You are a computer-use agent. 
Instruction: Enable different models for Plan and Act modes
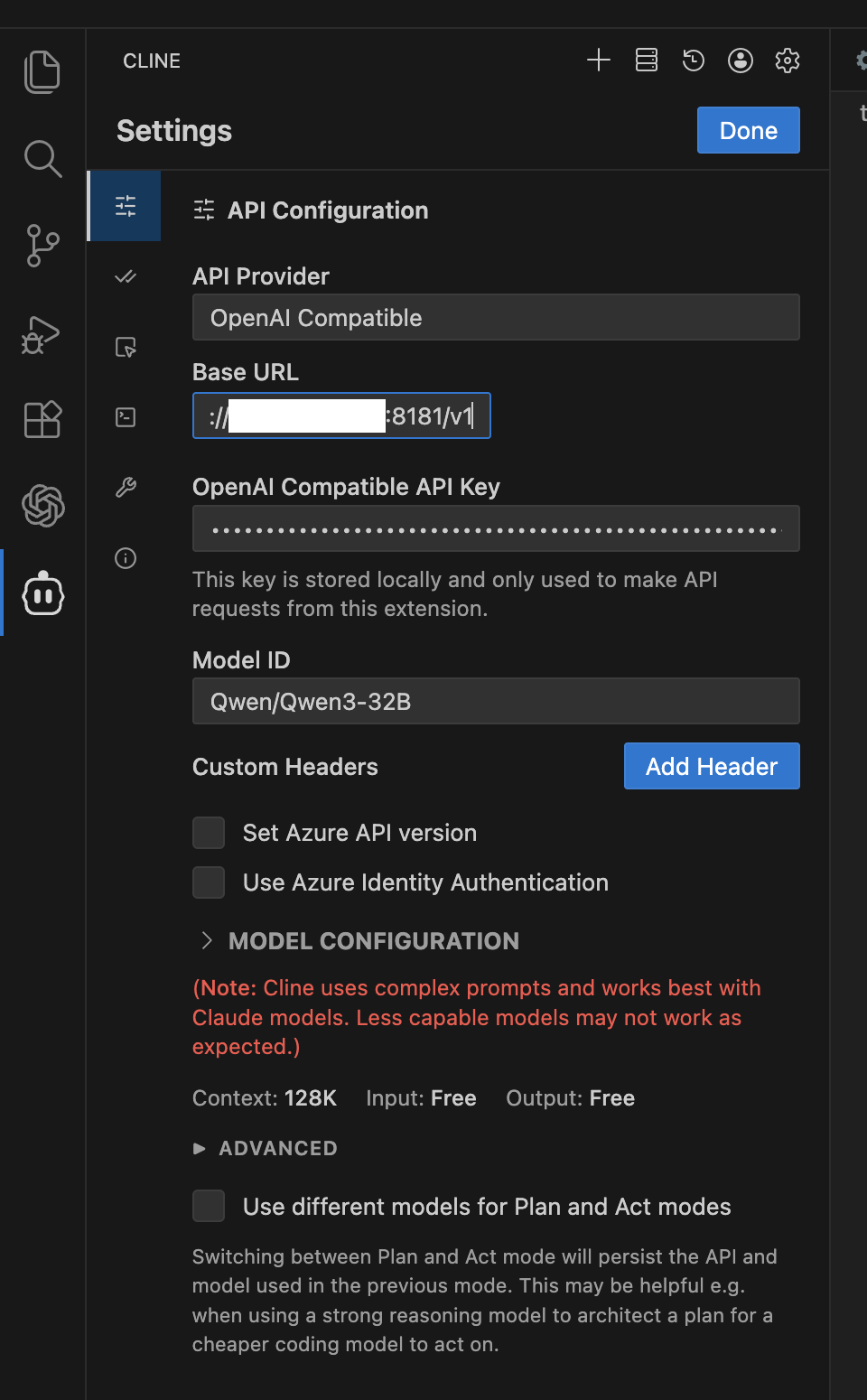(x=209, y=1206)
